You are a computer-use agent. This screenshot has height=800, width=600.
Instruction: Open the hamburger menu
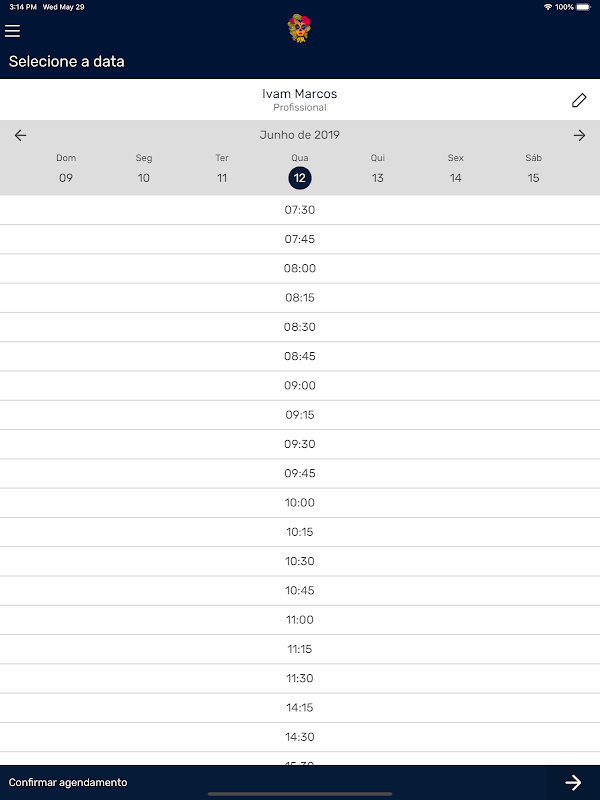point(13,31)
